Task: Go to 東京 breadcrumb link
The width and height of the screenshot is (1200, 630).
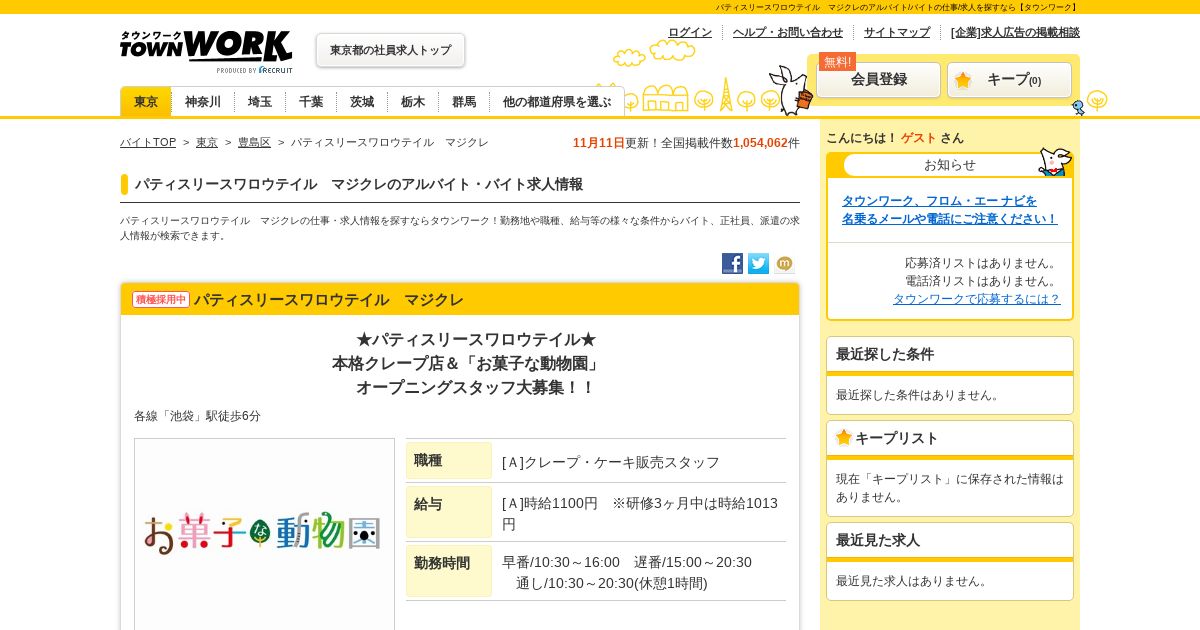Action: pyautogui.click(x=207, y=143)
